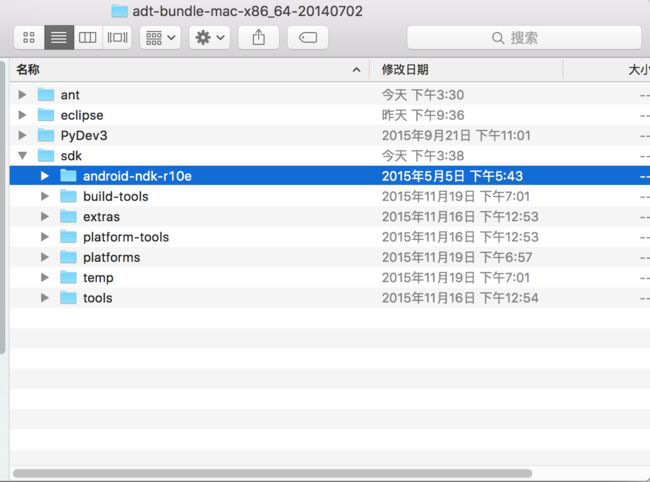Select the row named temp
Image resolution: width=650 pixels, height=482 pixels.
(x=330, y=277)
